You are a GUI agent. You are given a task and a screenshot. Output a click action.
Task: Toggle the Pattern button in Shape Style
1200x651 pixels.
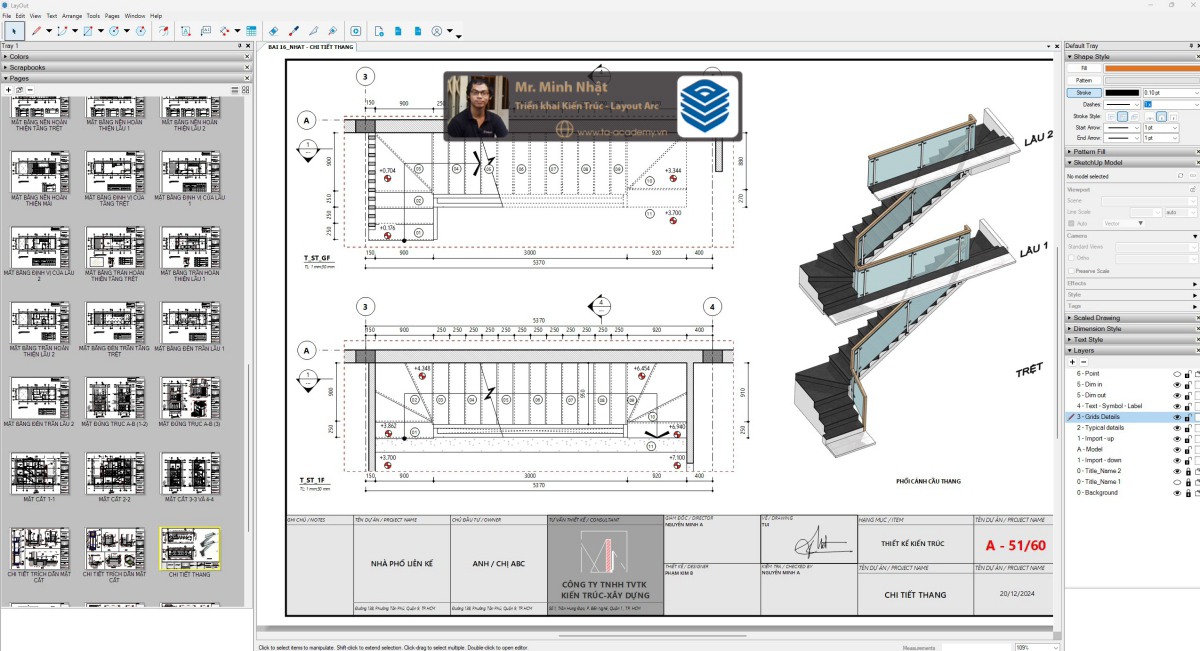[1084, 80]
